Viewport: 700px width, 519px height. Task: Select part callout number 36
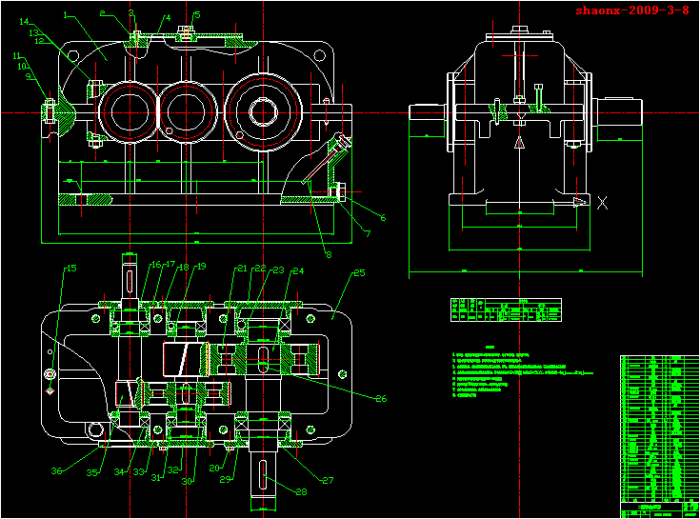(x=57, y=470)
